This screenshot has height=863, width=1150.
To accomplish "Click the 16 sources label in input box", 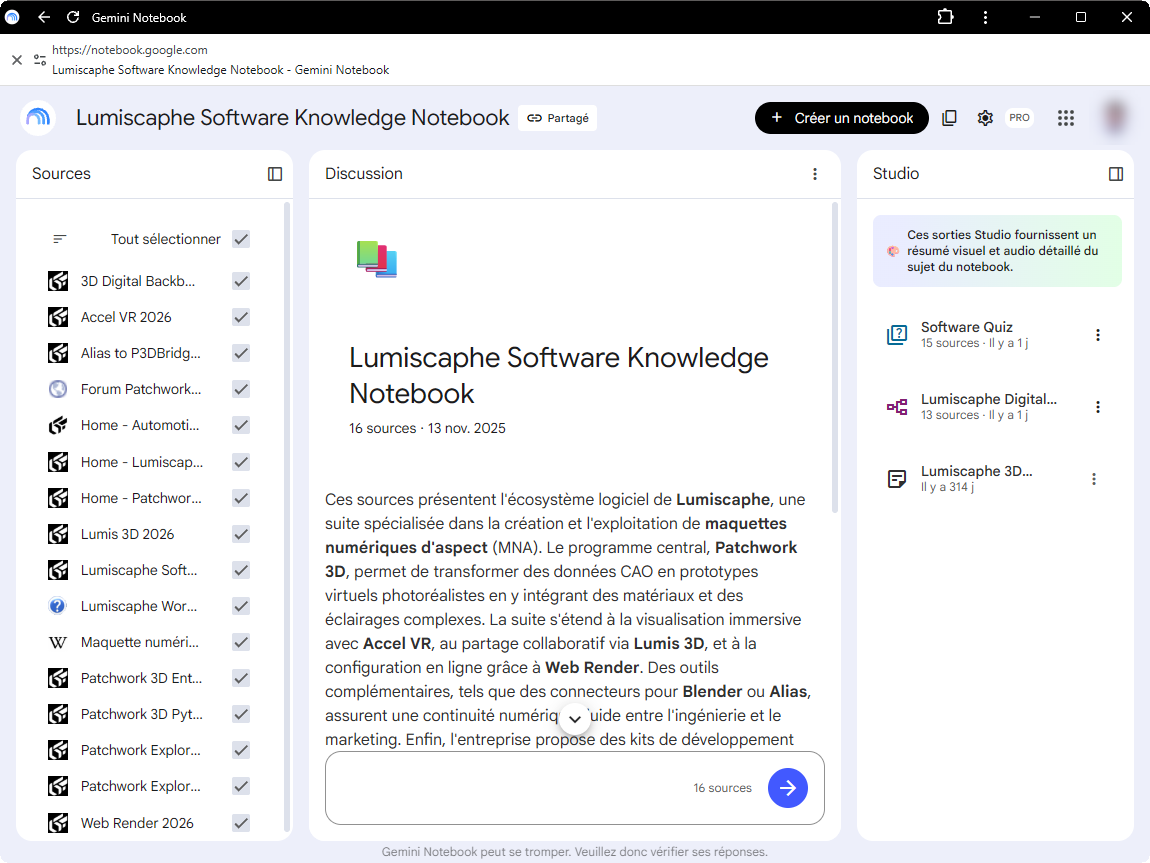I will point(722,787).
